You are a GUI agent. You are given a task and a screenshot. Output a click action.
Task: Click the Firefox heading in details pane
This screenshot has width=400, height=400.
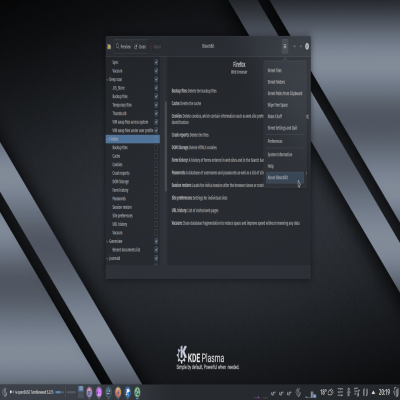(239, 64)
